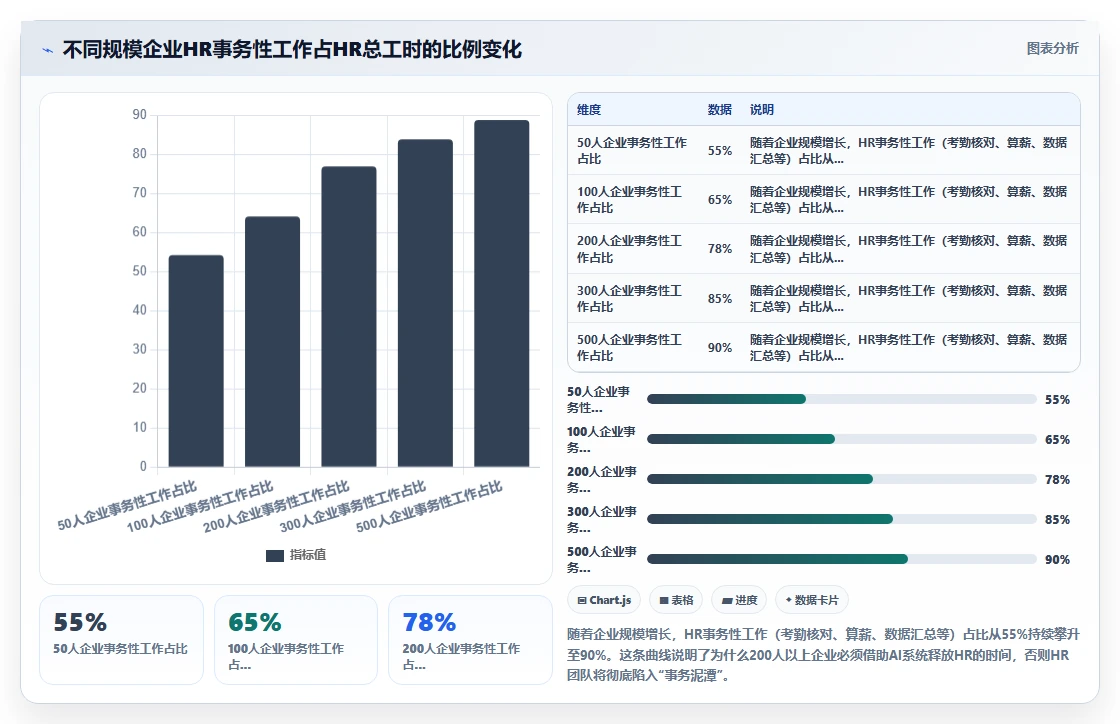Click the description text of the 55% row
Image resolution: width=1120 pixels, height=724 pixels.
(x=909, y=151)
